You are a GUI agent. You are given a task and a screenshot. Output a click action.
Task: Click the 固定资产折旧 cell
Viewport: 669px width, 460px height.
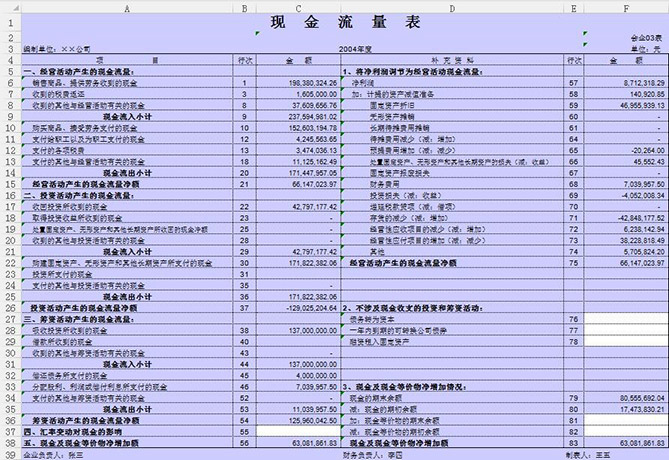(x=452, y=105)
